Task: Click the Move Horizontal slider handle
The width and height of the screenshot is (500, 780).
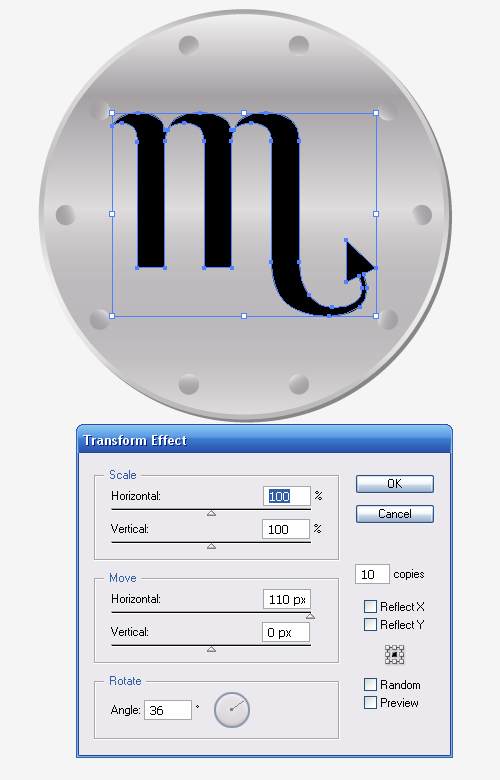Action: pos(310,616)
